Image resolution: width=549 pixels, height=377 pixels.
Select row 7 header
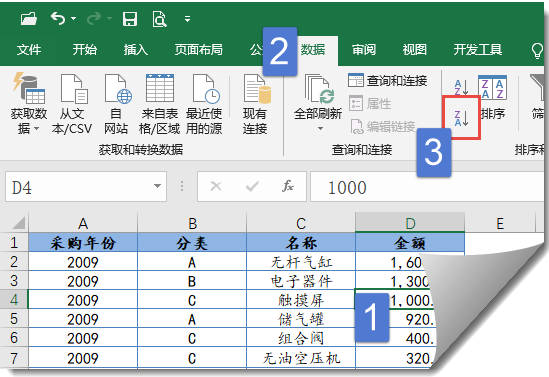14,358
